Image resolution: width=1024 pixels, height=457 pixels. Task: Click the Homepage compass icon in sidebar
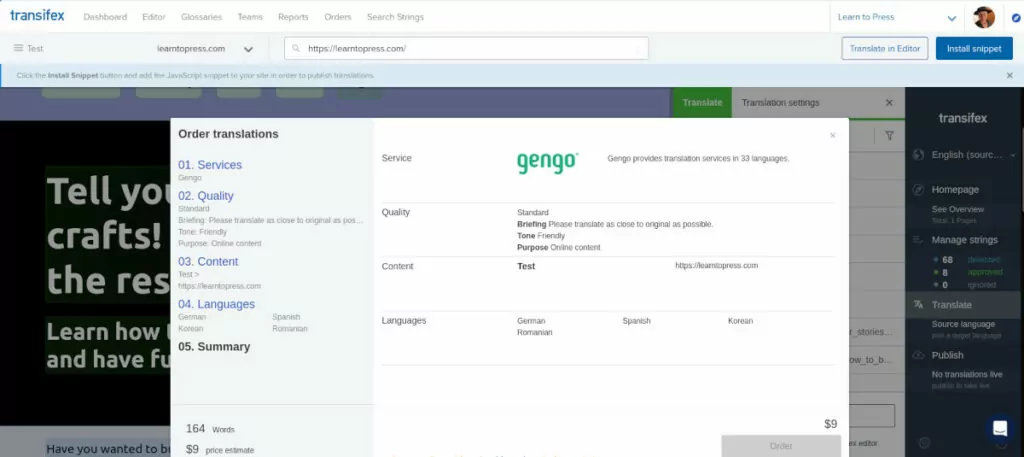(918, 189)
